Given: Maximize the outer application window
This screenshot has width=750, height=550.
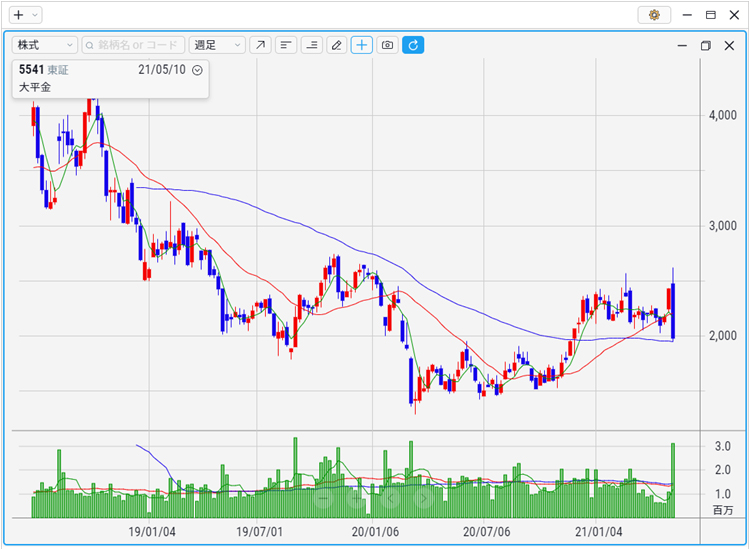Looking at the screenshot, I should [x=711, y=15].
